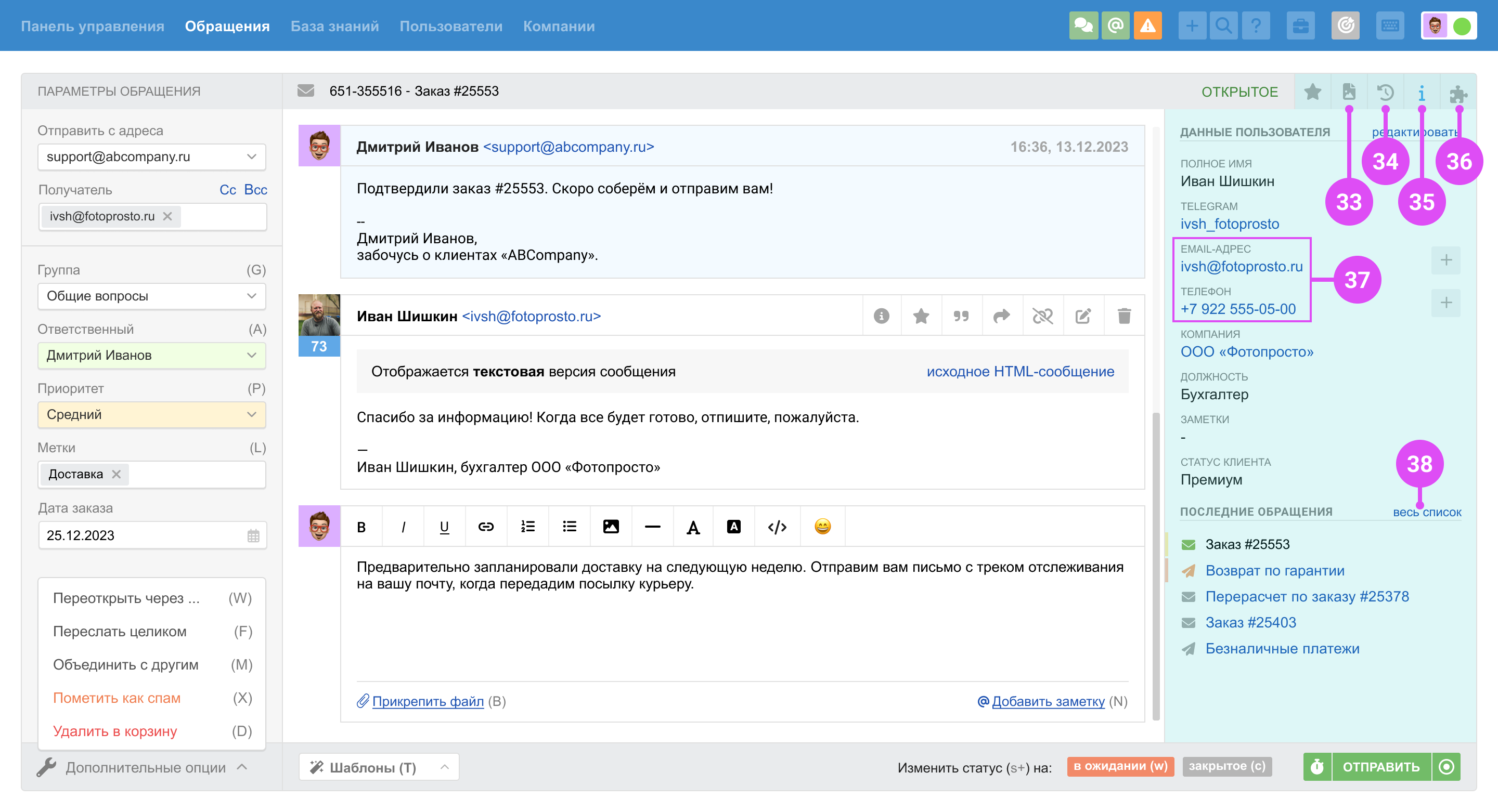Expand the Приоритет dropdown showing Средний
Viewport: 1498px width, 812px height.
click(x=151, y=414)
